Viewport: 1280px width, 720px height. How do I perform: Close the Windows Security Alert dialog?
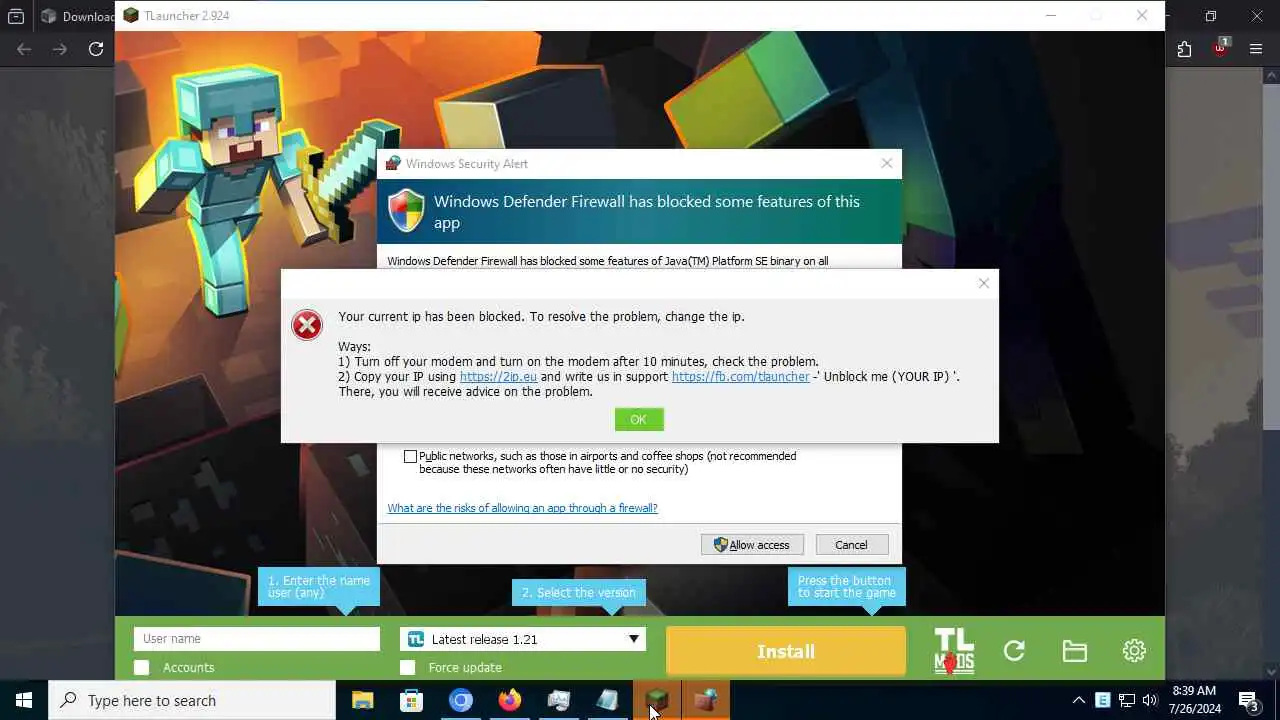pyautogui.click(x=886, y=163)
